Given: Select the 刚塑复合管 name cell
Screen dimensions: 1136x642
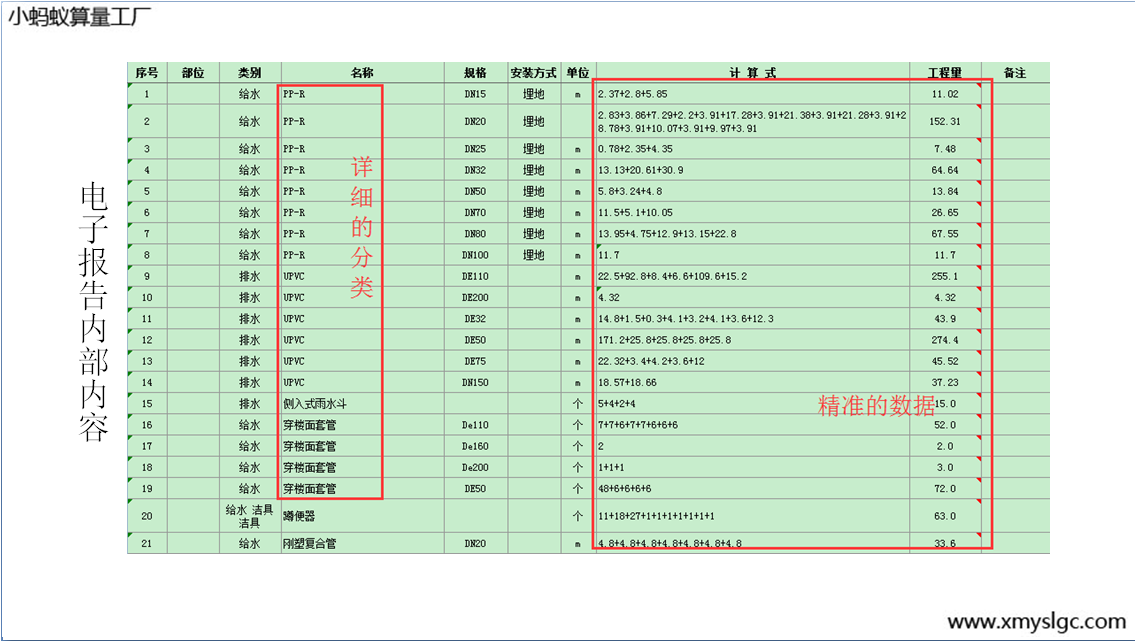Looking at the screenshot, I should (310, 544).
